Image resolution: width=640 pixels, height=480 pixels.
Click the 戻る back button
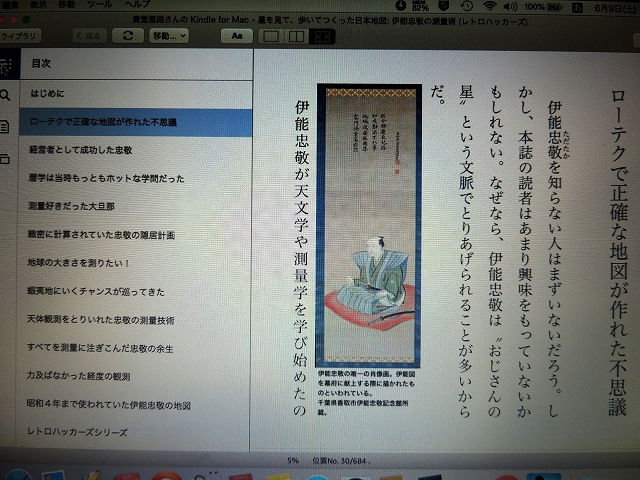(x=90, y=36)
